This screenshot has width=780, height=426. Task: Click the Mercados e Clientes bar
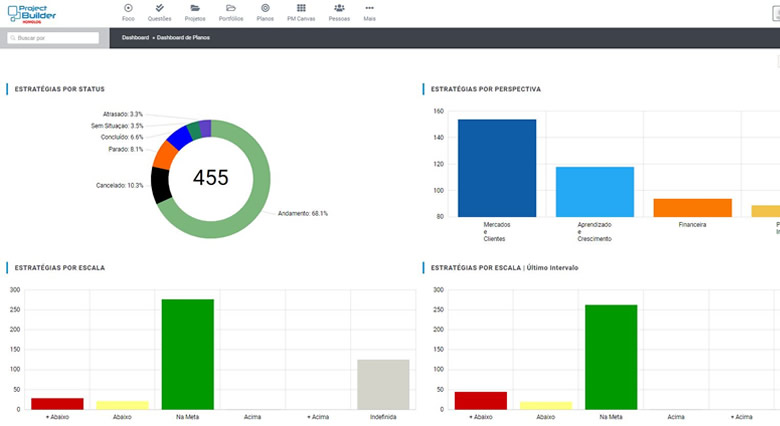click(497, 168)
